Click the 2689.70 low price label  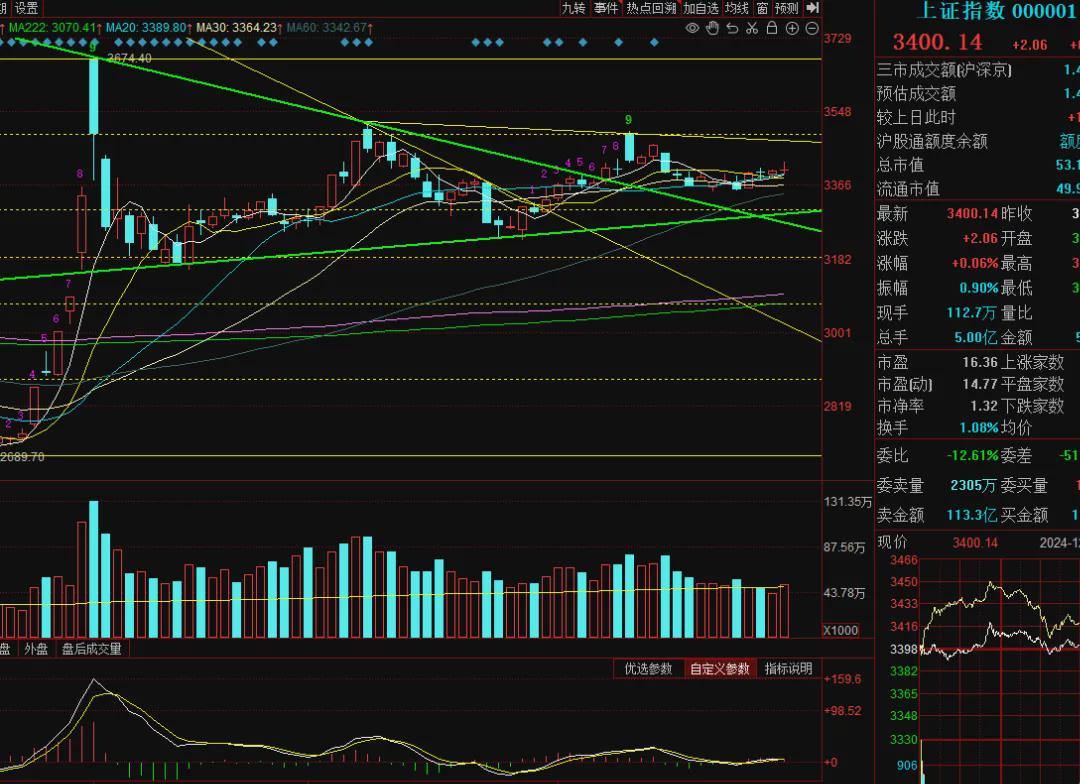tap(23, 457)
